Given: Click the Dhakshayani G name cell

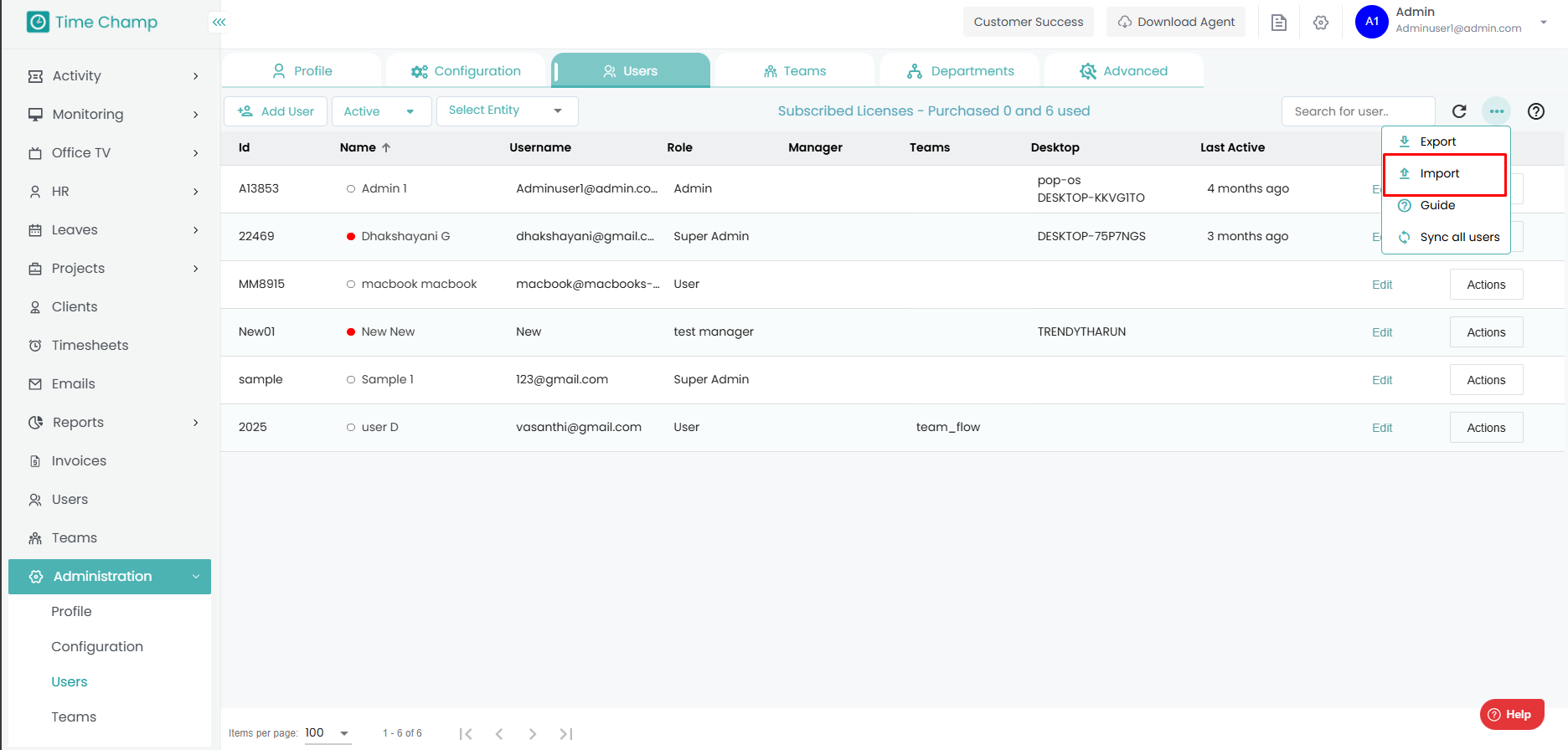Looking at the screenshot, I should (x=405, y=236).
